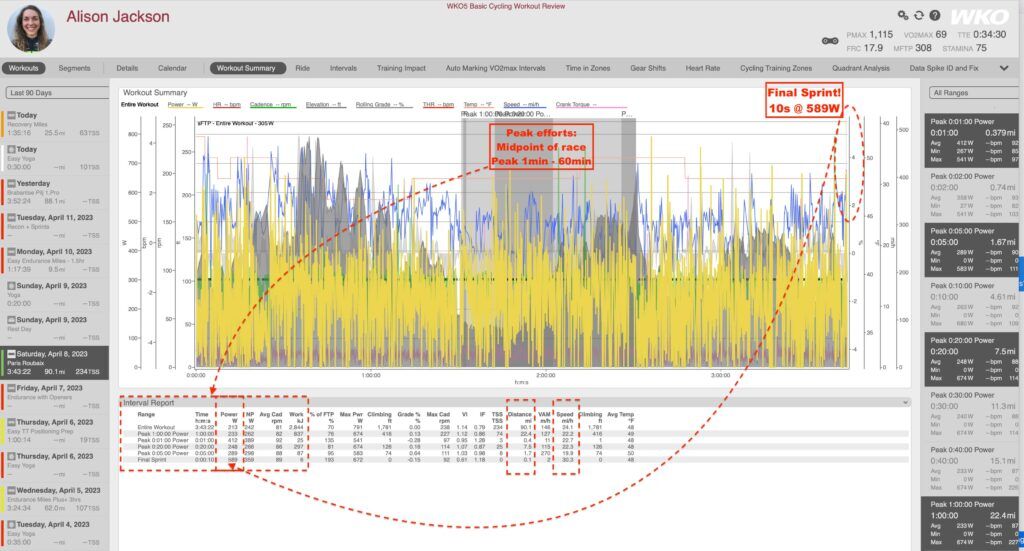
Task: Toggle the Temp °F legend series
Action: tap(477, 104)
